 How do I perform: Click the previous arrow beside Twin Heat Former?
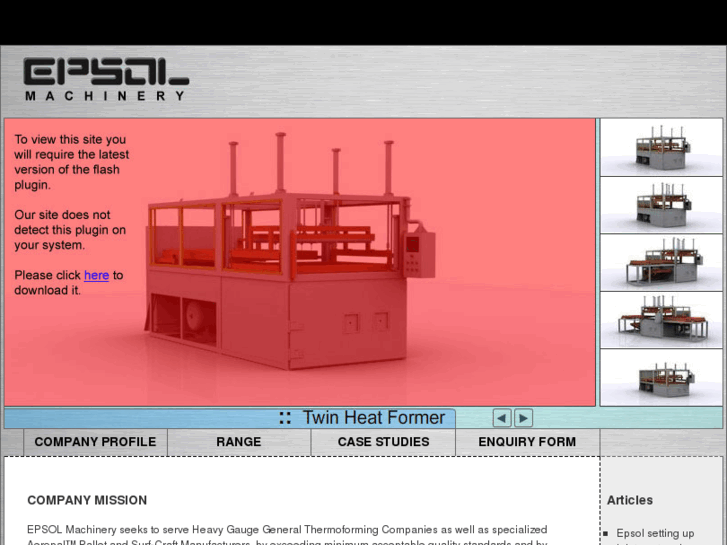(x=502, y=418)
